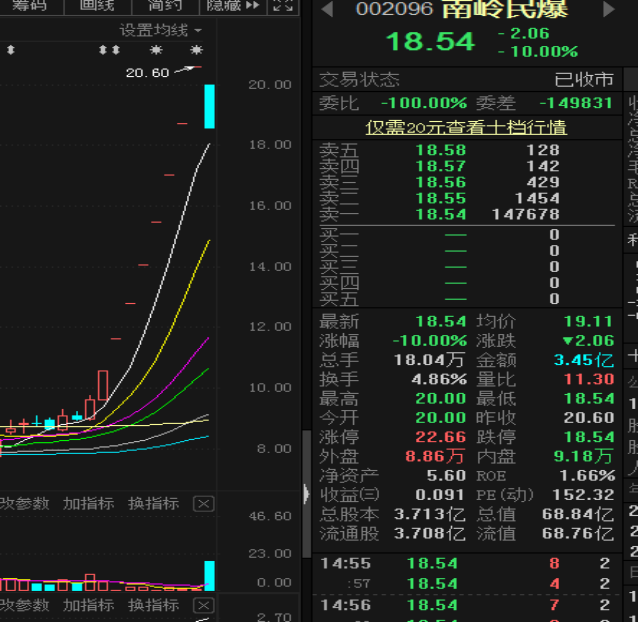Click the 外盘 value 8.86万

tap(435, 456)
